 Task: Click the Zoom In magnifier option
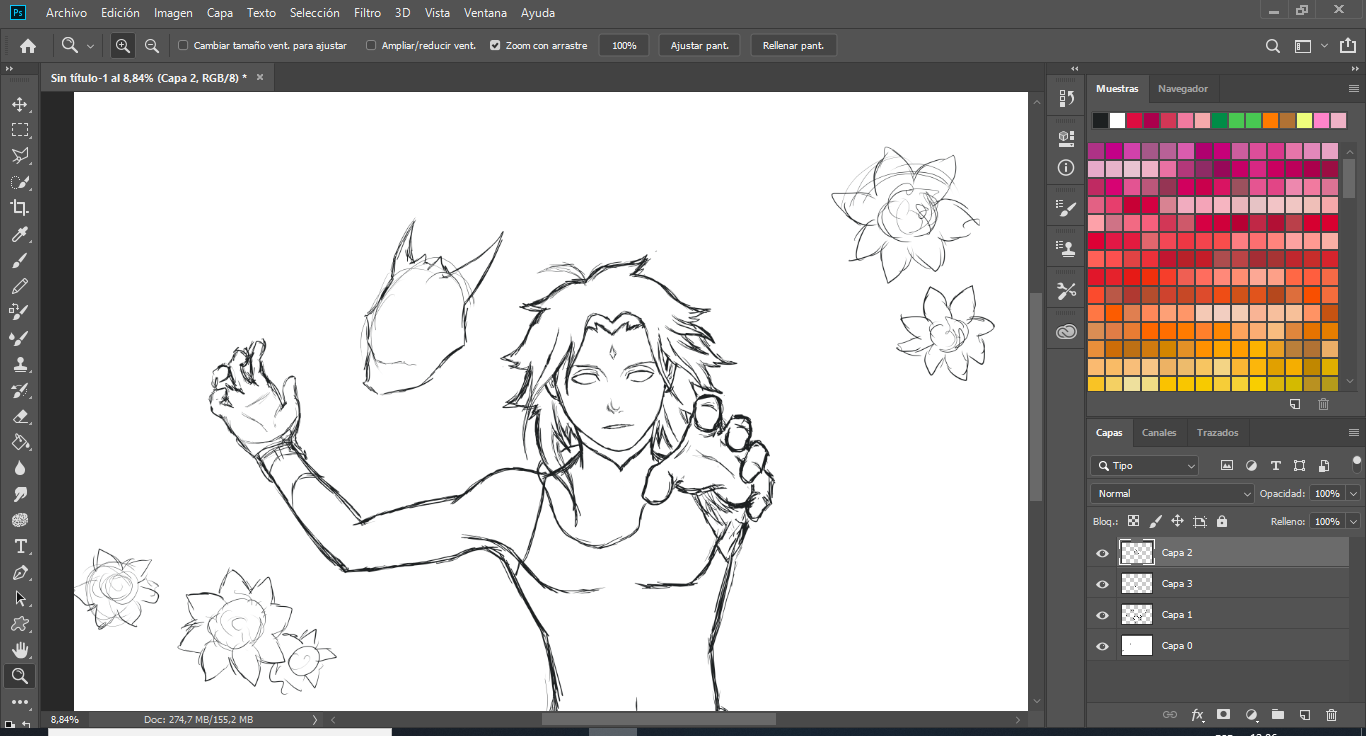(x=123, y=46)
